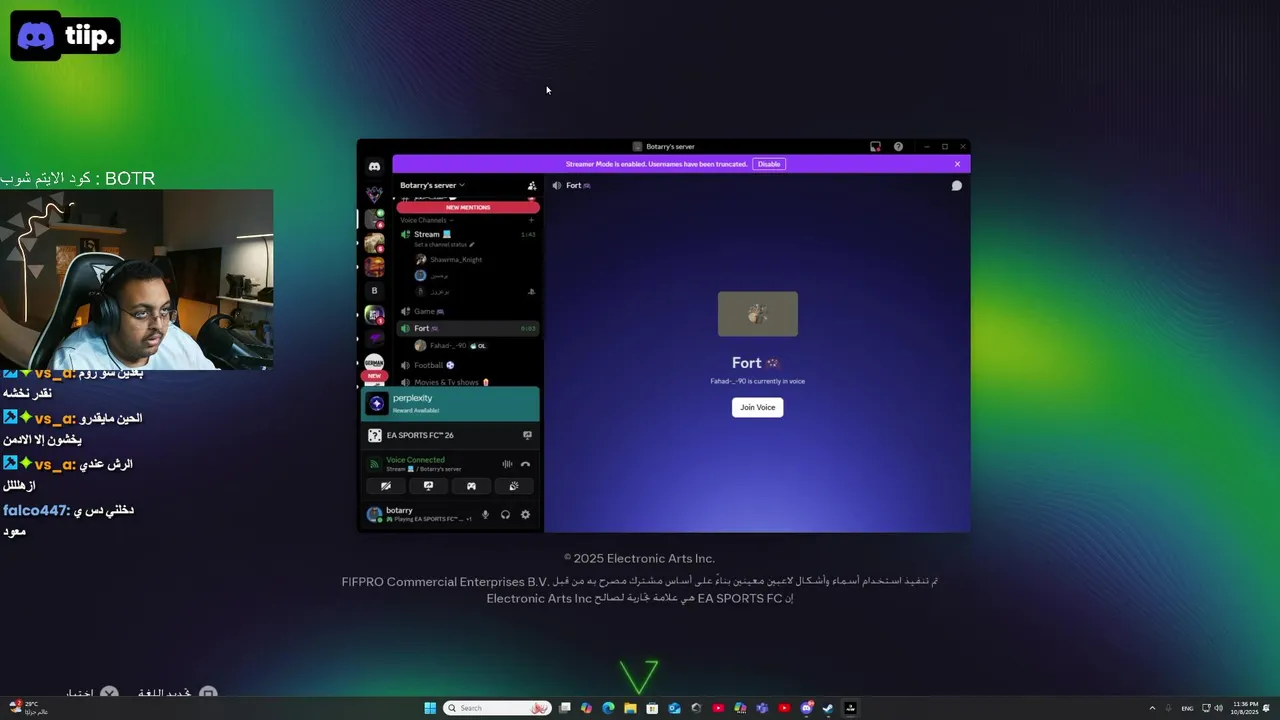Mute microphone in user panel
This screenshot has height=720, width=1280.
(486, 514)
